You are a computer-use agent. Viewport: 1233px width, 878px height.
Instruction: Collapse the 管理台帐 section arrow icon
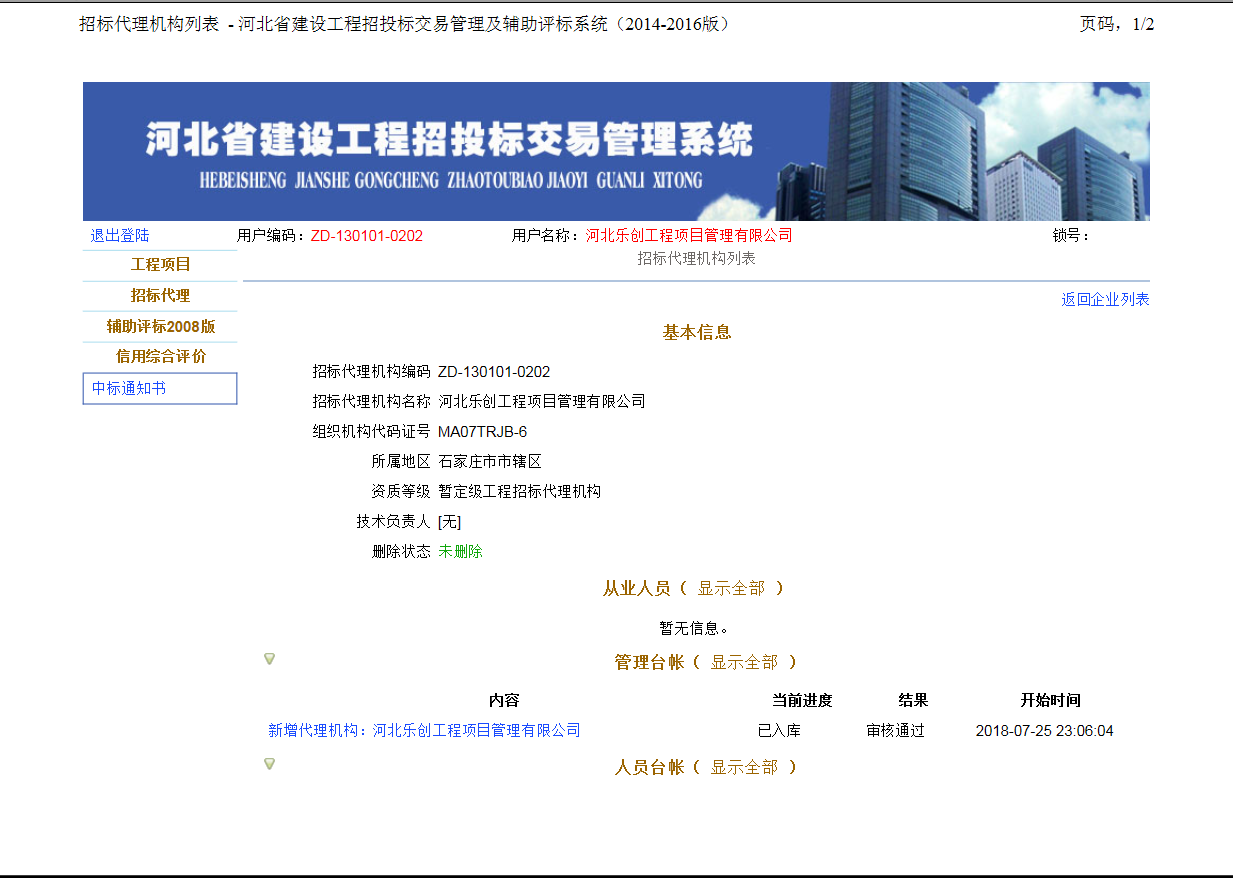click(269, 659)
